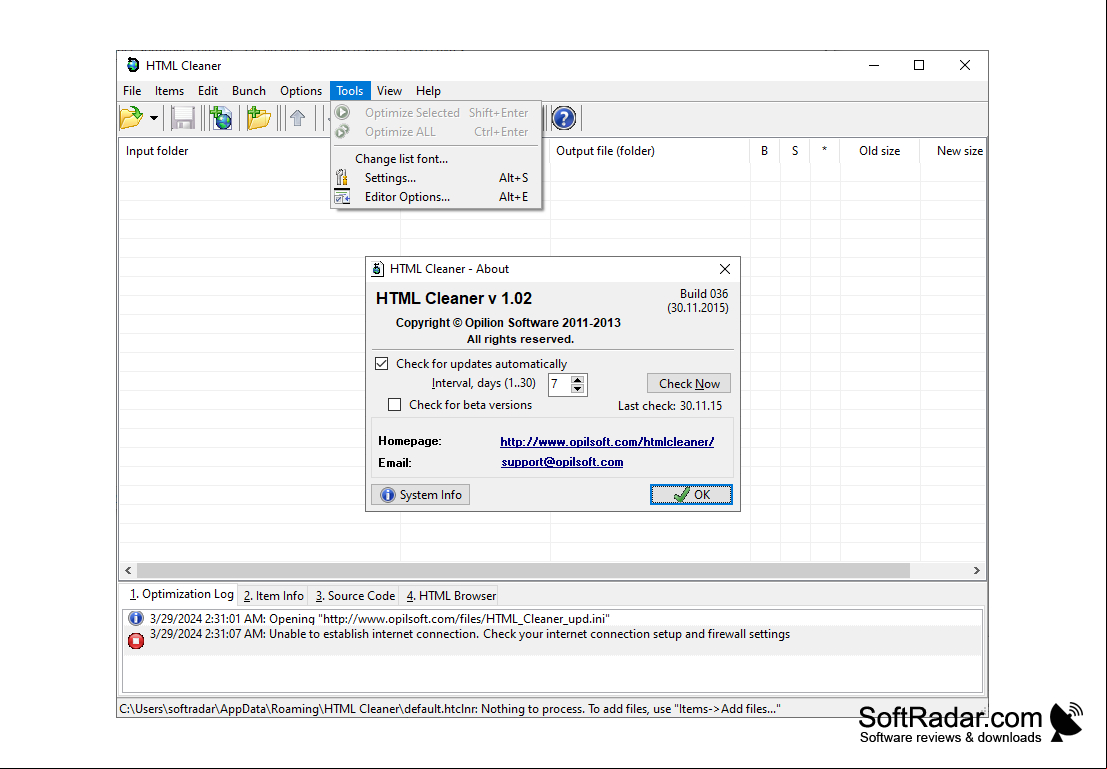Open the Help menu
The image size is (1107, 769).
pos(428,90)
